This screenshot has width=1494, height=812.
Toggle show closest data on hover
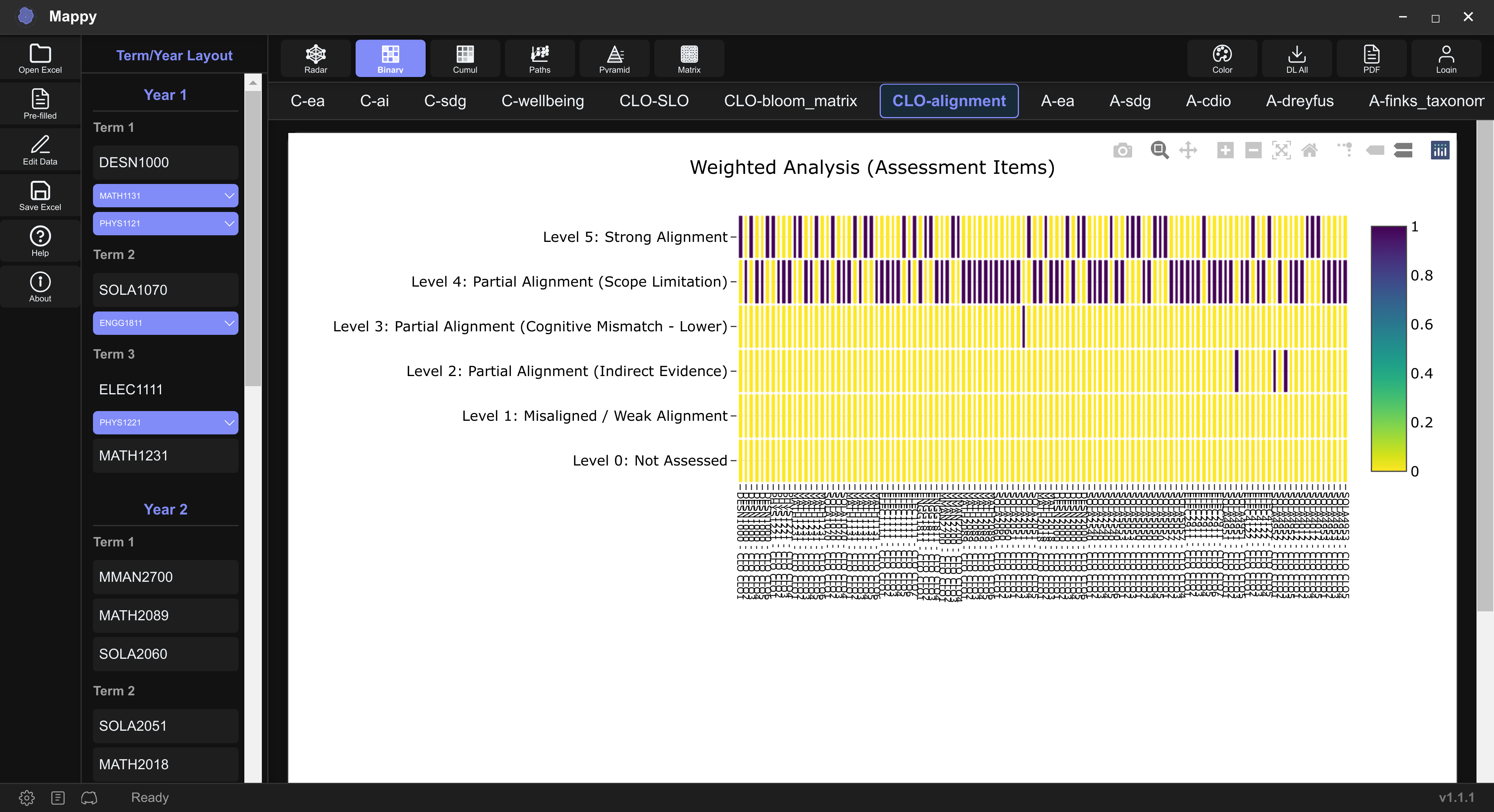[1375, 150]
